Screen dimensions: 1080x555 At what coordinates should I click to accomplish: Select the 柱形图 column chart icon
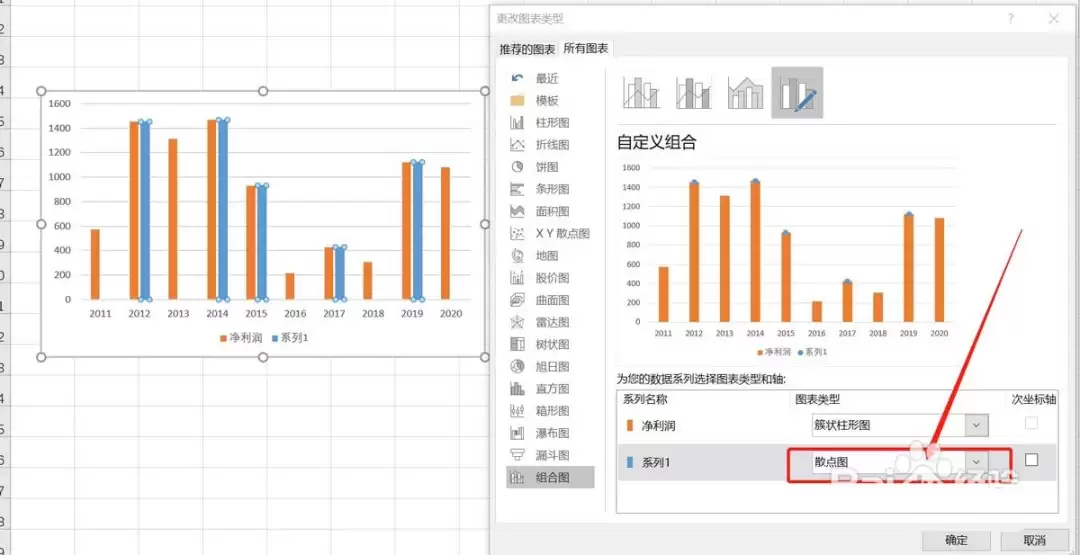(517, 123)
